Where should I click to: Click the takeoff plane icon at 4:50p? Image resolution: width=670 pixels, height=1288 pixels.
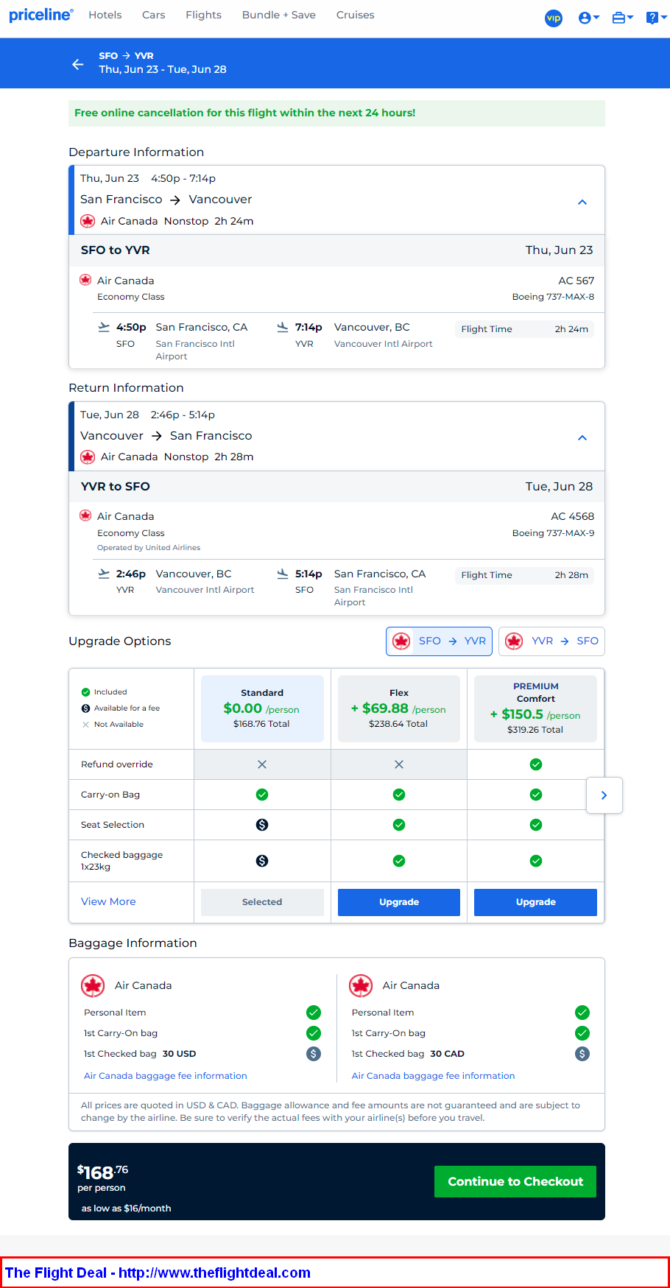tap(104, 327)
